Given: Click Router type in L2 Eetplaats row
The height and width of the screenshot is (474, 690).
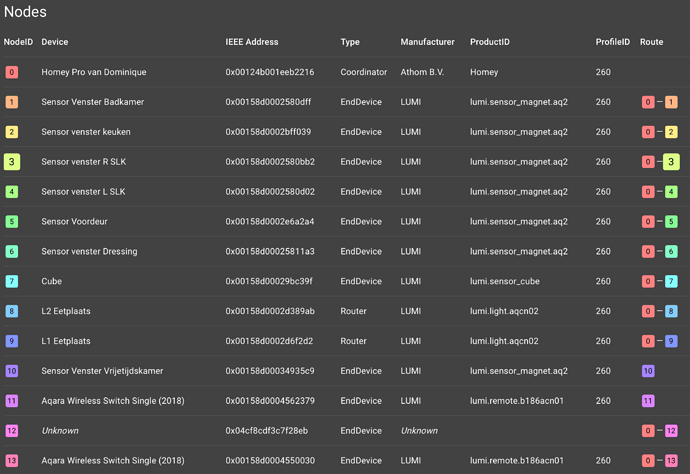Looking at the screenshot, I should click(353, 311).
